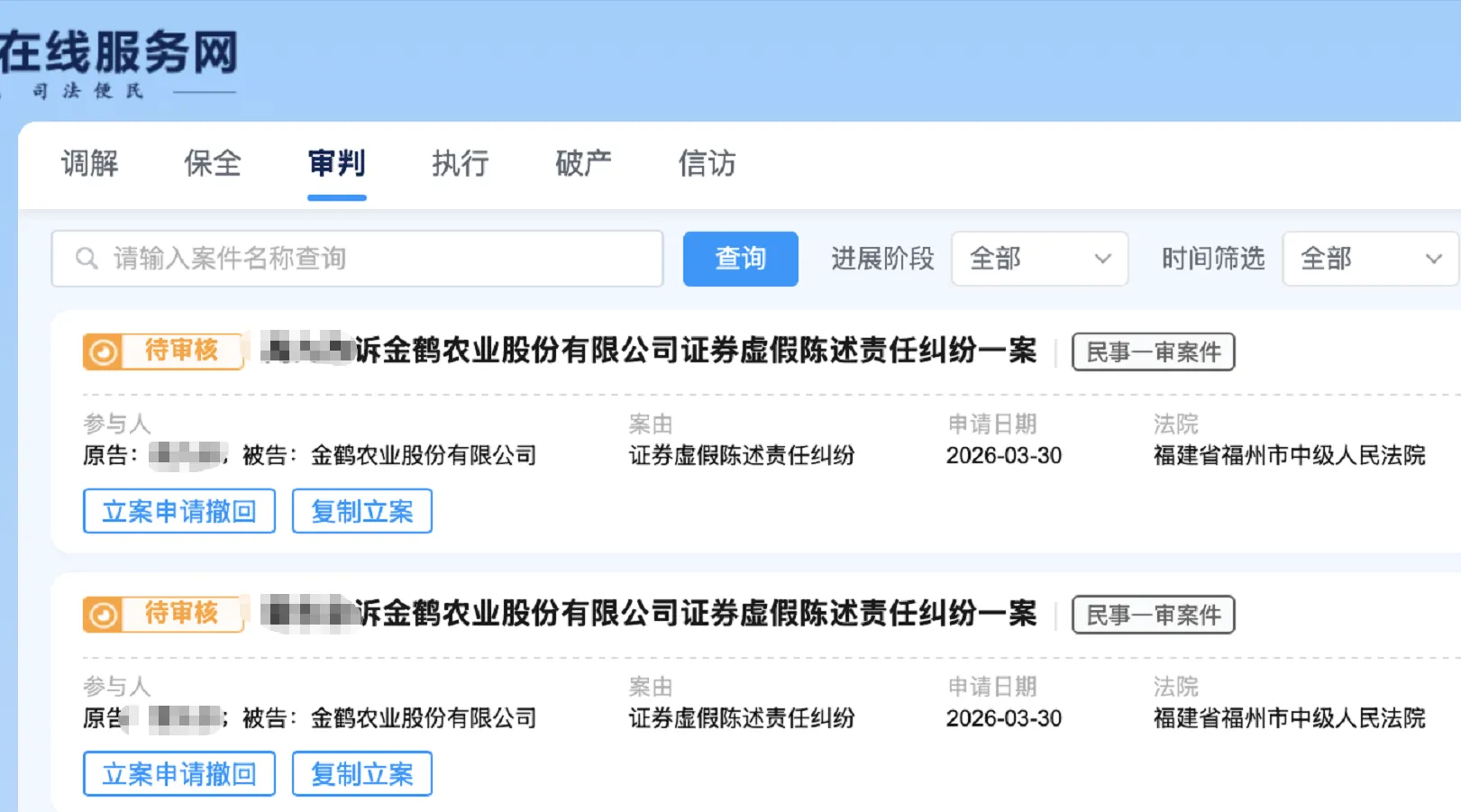The height and width of the screenshot is (812, 1461).
Task: Click the 民事一审案件 tag on the second case
Action: (x=1152, y=616)
